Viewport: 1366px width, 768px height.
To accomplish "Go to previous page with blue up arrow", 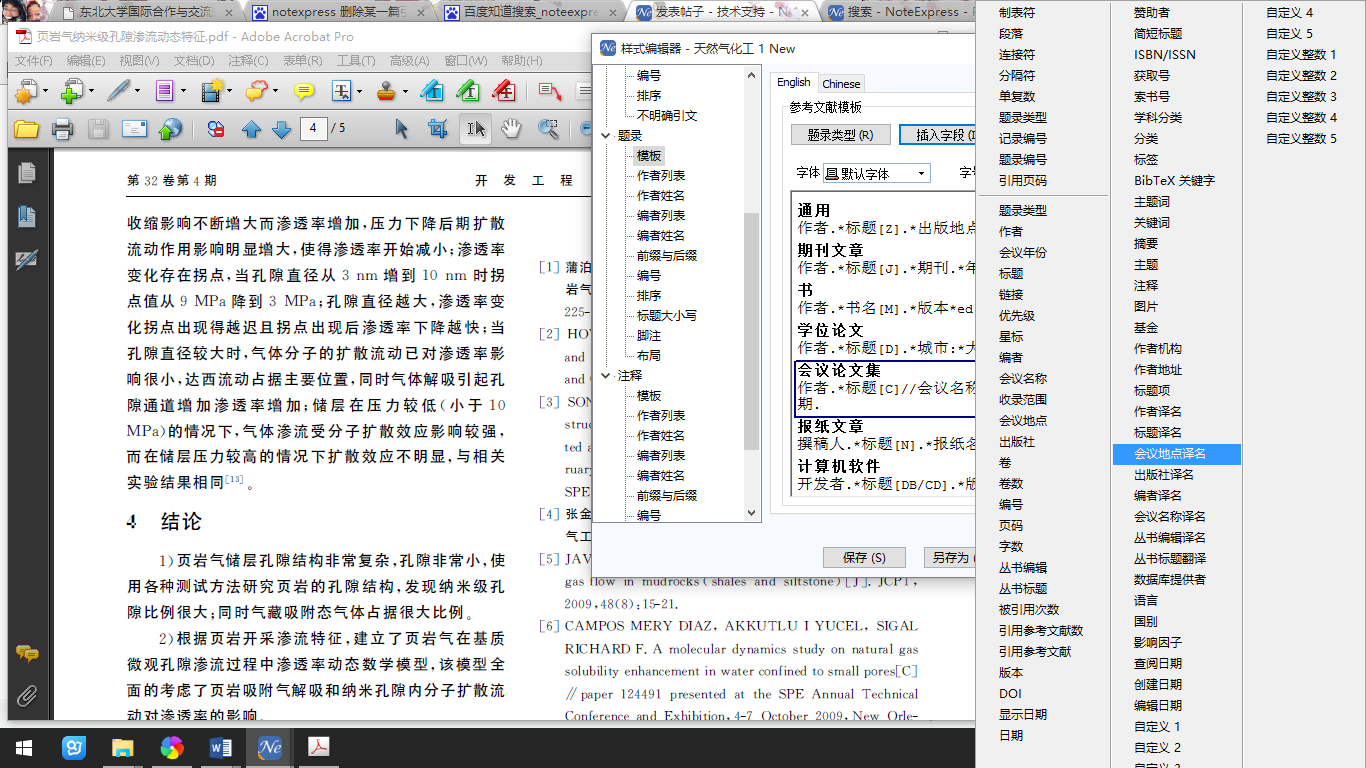I will 251,129.
